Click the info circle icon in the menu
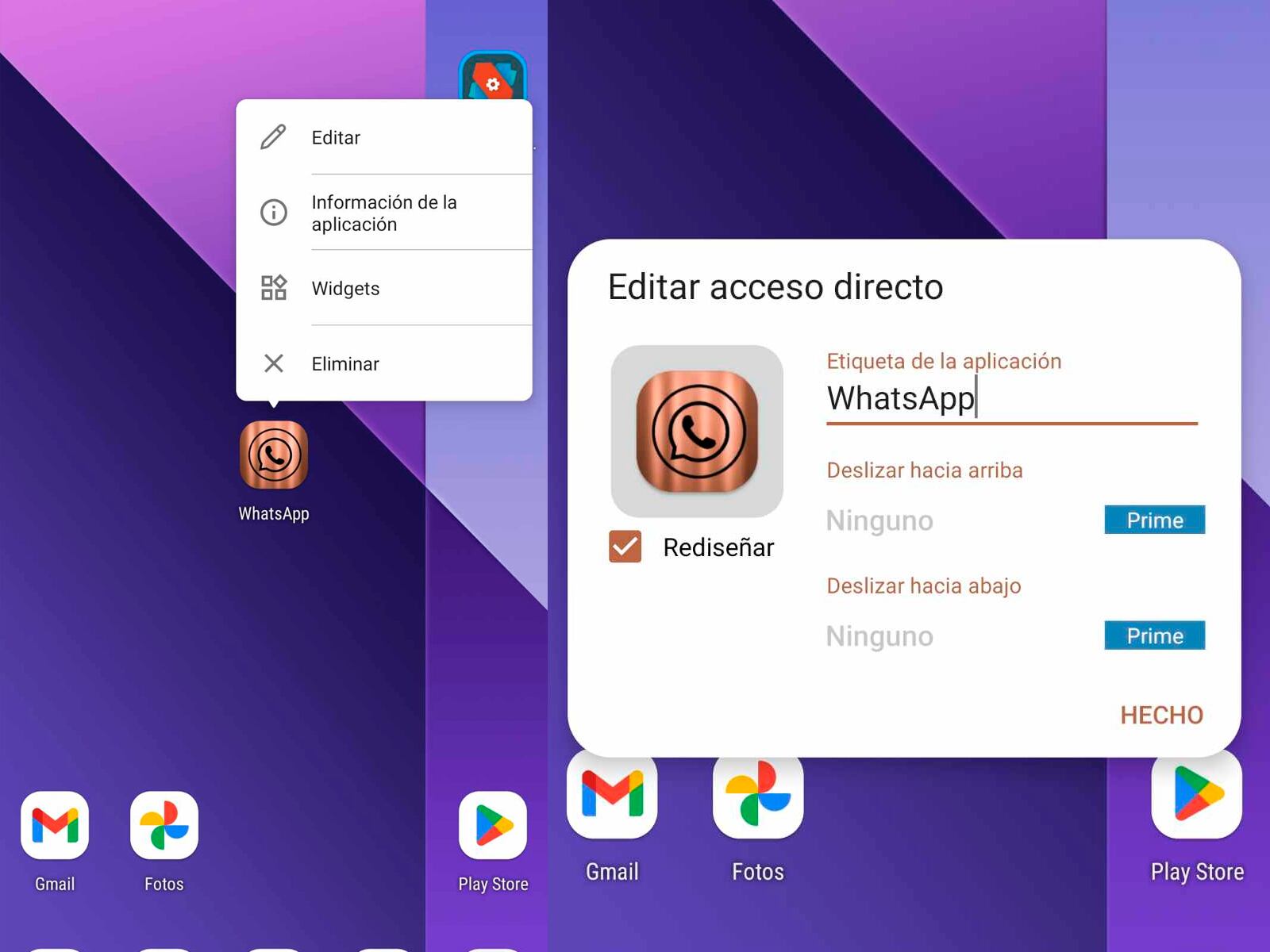Image resolution: width=1270 pixels, height=952 pixels. pyautogui.click(x=273, y=213)
